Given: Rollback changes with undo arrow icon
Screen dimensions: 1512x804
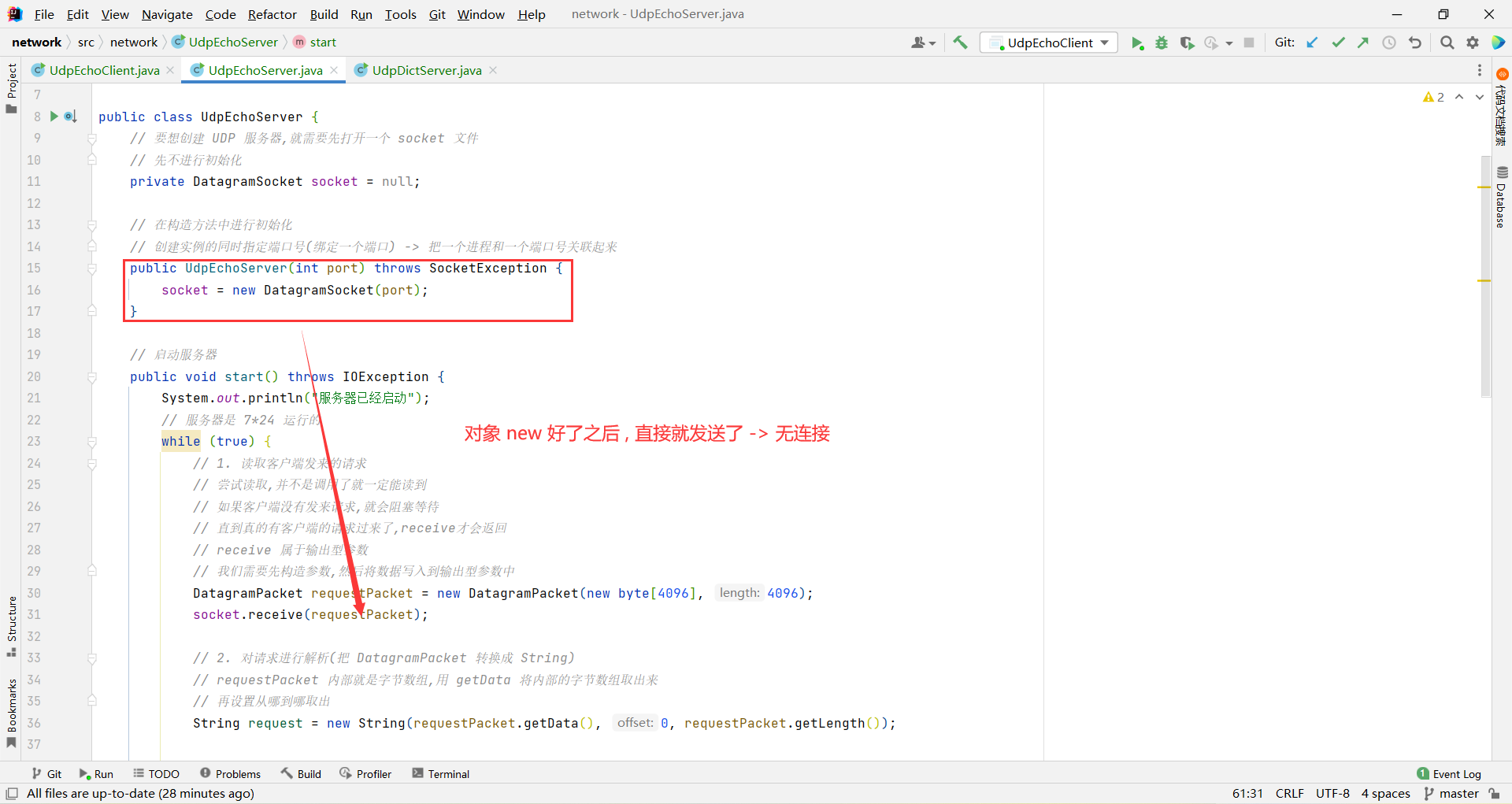Looking at the screenshot, I should tap(1415, 43).
